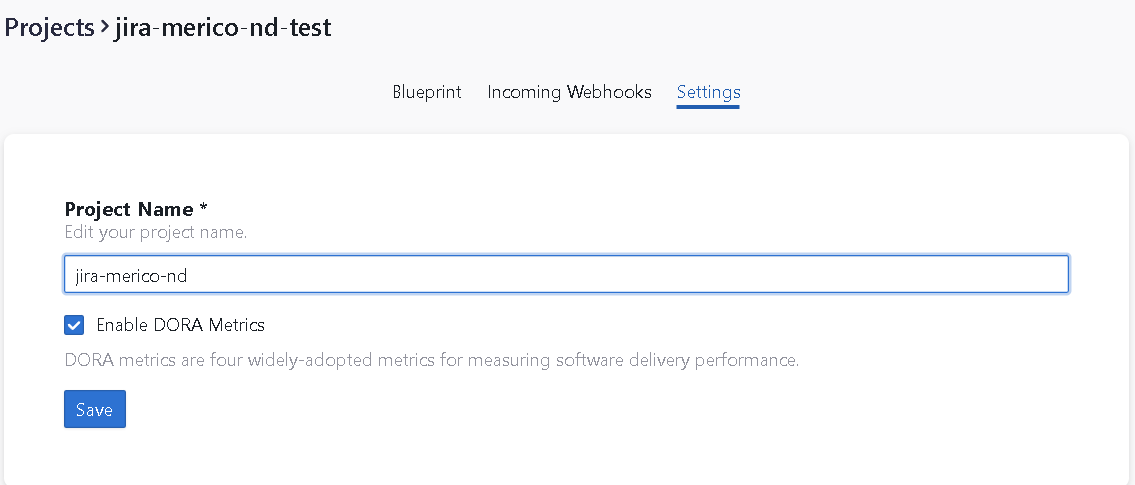Click the required asterisk beside Project Name
Viewport: 1135px width, 485px height.
tap(203, 208)
